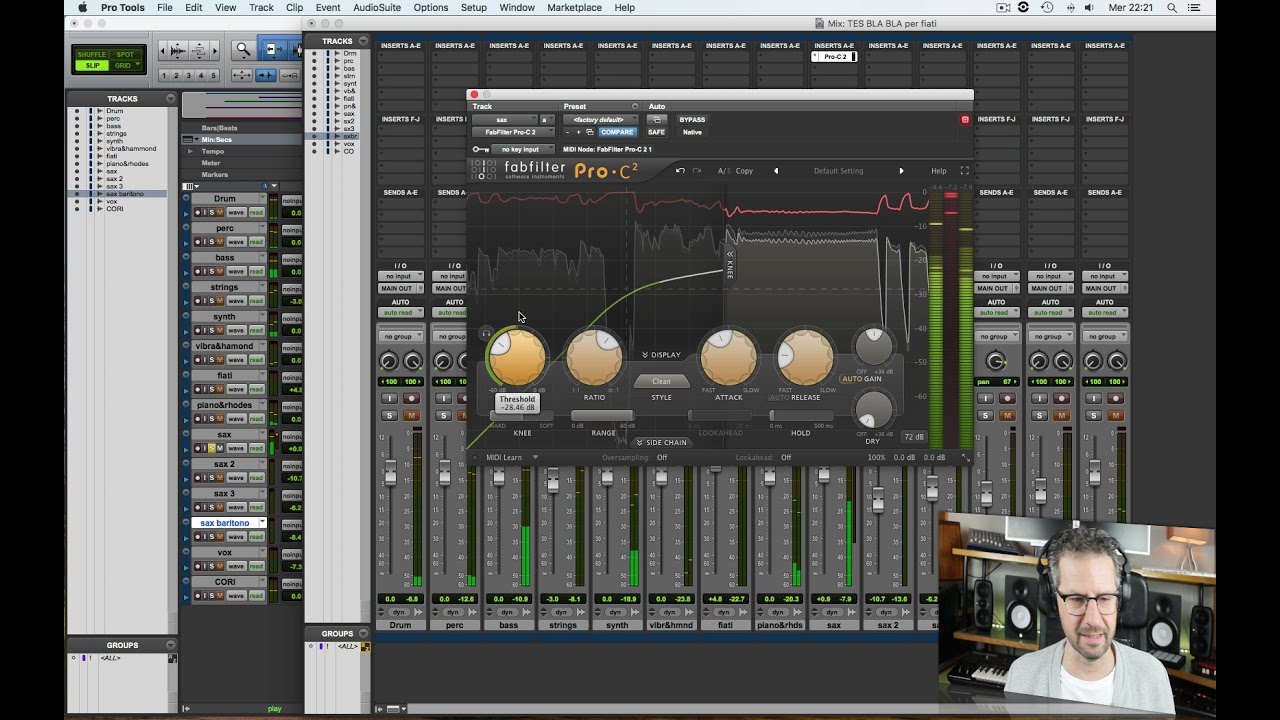This screenshot has width=1280, height=720.
Task: Toggle Pro-C 2 full screen icon
Action: 964,170
